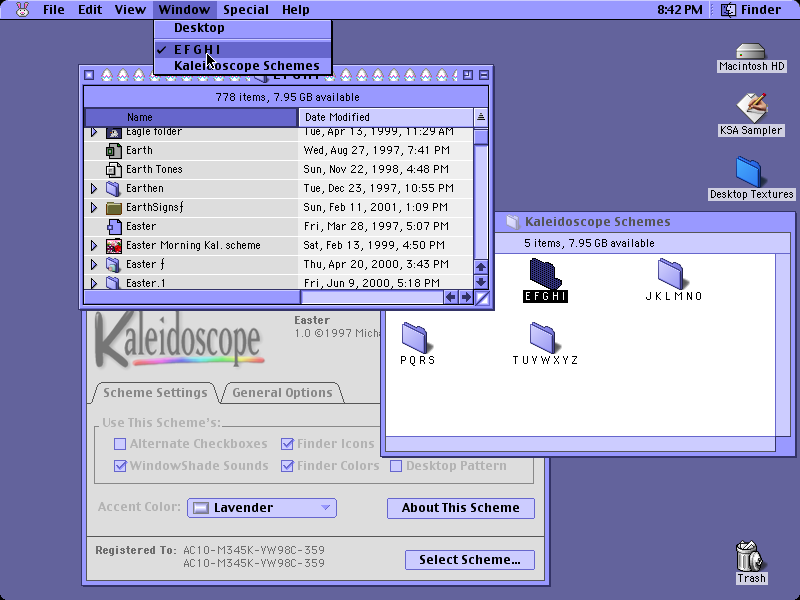The width and height of the screenshot is (800, 600).
Task: Toggle Desktop Pattern checkbox
Action: [x=396, y=466]
